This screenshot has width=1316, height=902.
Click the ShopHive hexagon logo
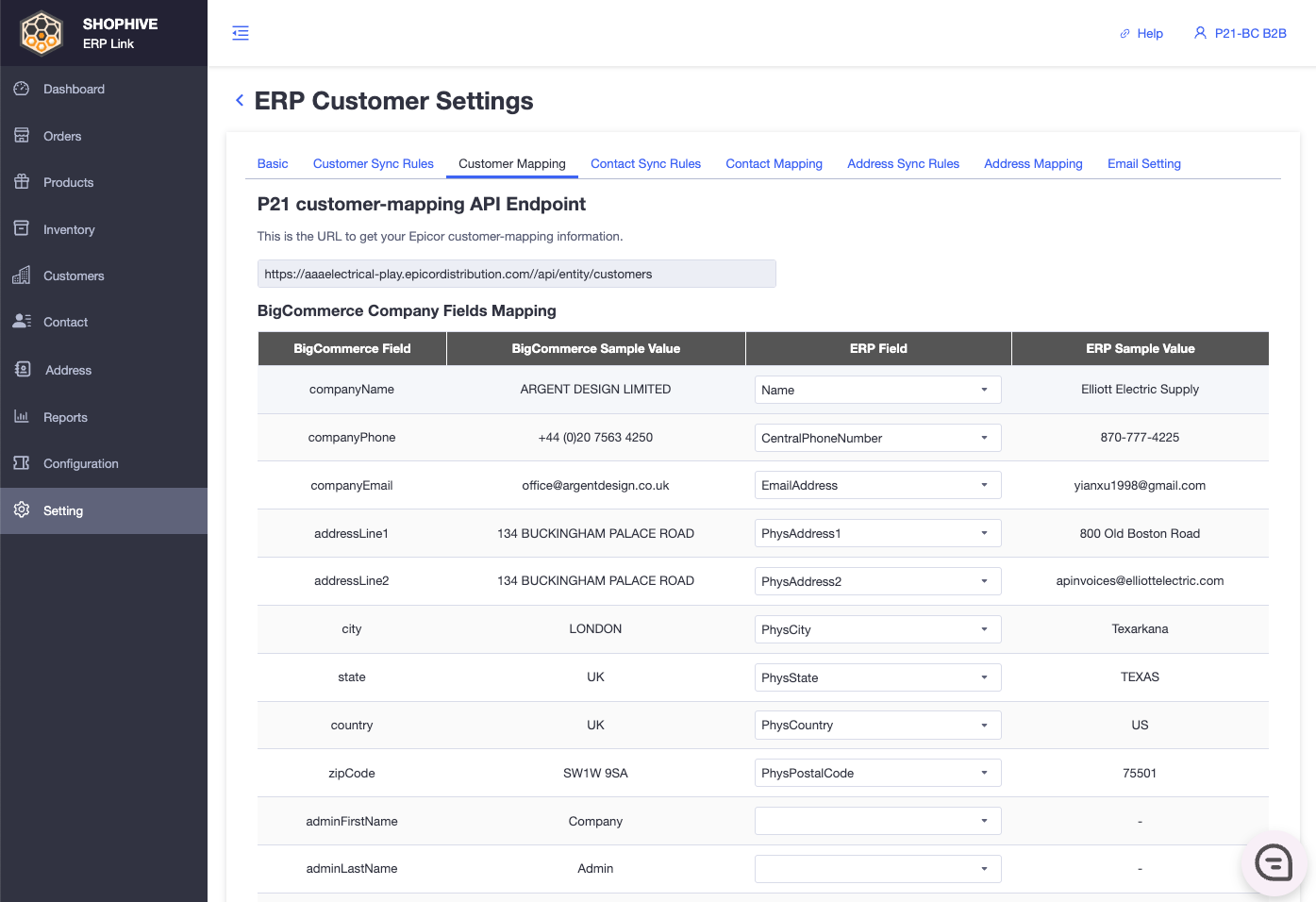42,33
